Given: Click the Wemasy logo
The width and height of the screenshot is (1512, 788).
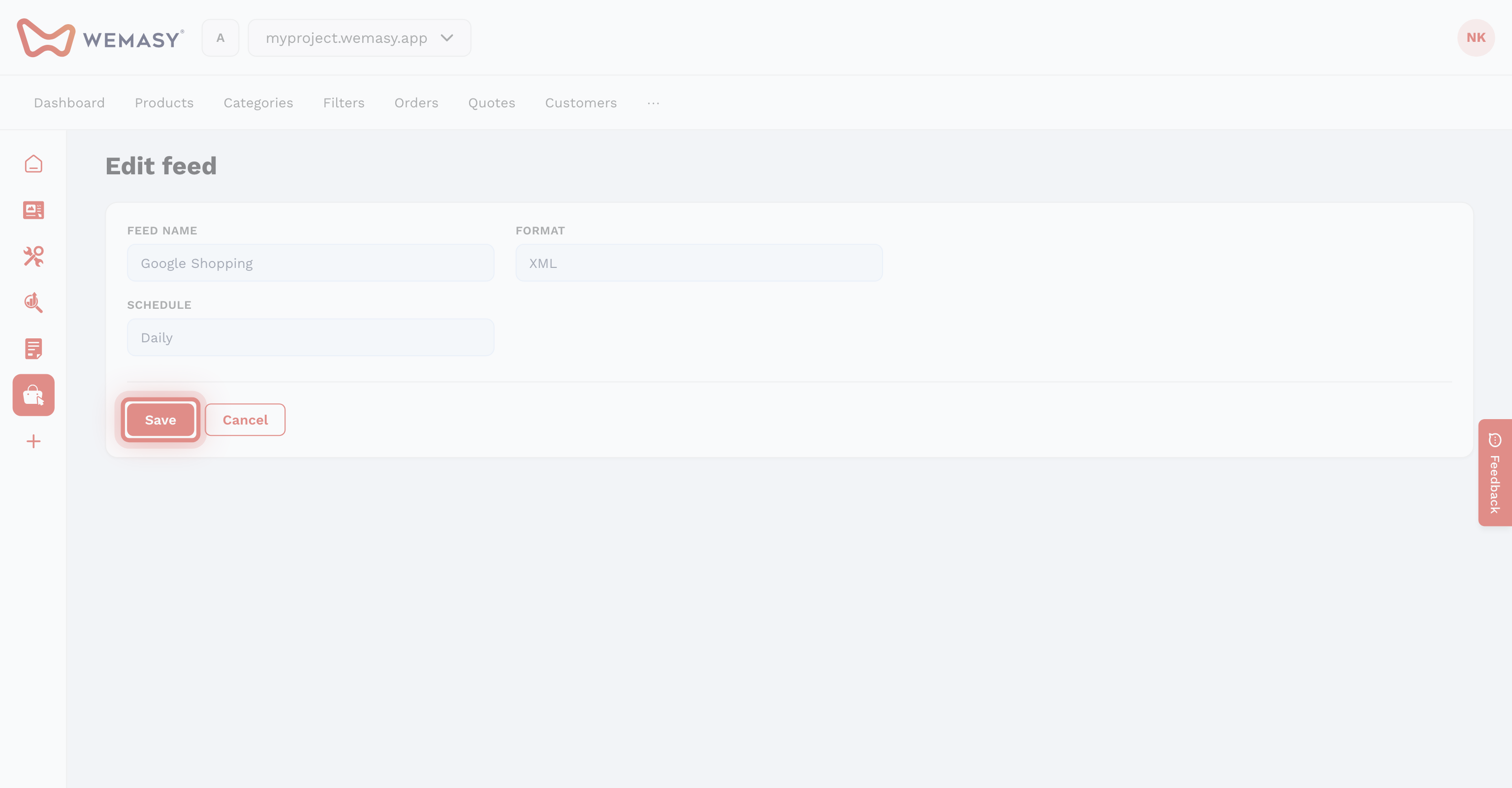Looking at the screenshot, I should coord(100,37).
